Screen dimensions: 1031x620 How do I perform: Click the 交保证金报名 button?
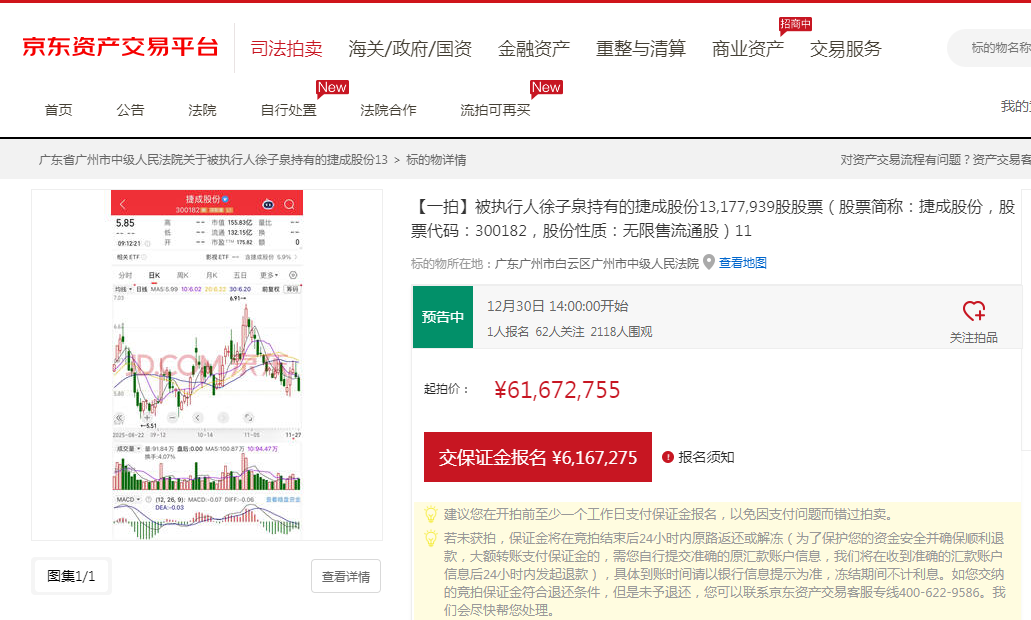point(538,457)
